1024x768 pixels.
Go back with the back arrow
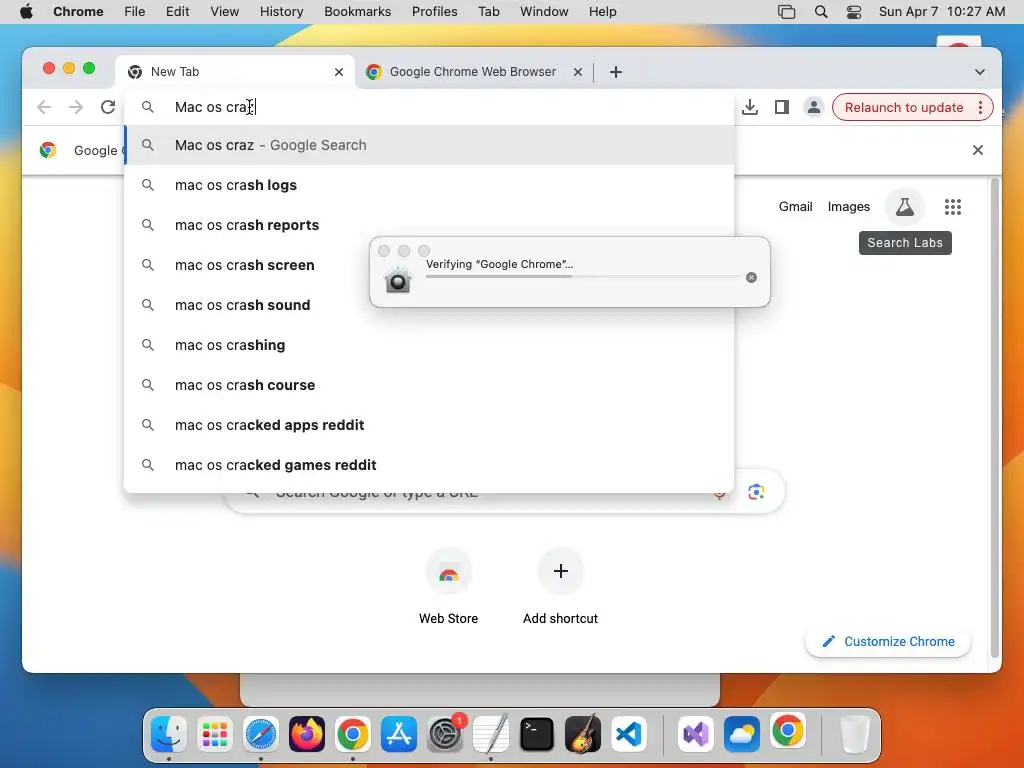pos(44,107)
